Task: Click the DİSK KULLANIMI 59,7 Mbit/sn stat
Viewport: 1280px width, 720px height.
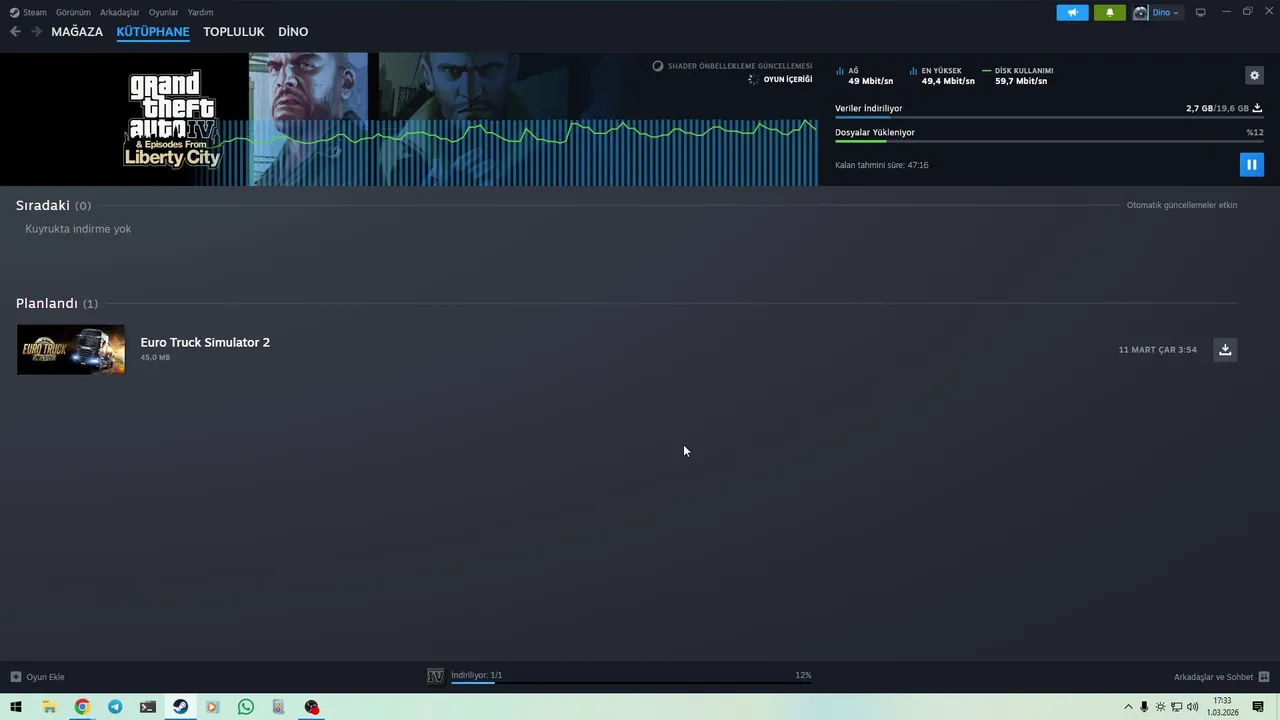Action: click(x=1018, y=76)
